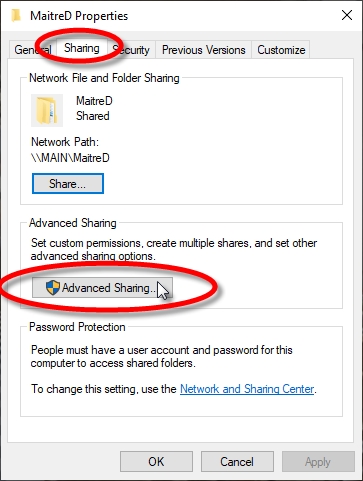This screenshot has height=481, width=363.
Task: Go to the Previous Versions tab
Action: pyautogui.click(x=203, y=50)
